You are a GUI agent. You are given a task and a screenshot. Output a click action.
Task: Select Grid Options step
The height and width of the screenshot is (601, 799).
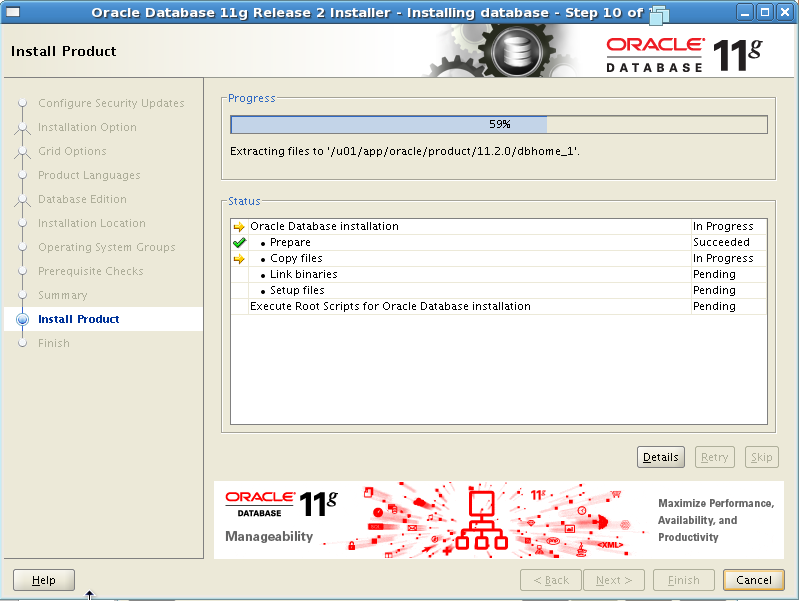click(72, 151)
